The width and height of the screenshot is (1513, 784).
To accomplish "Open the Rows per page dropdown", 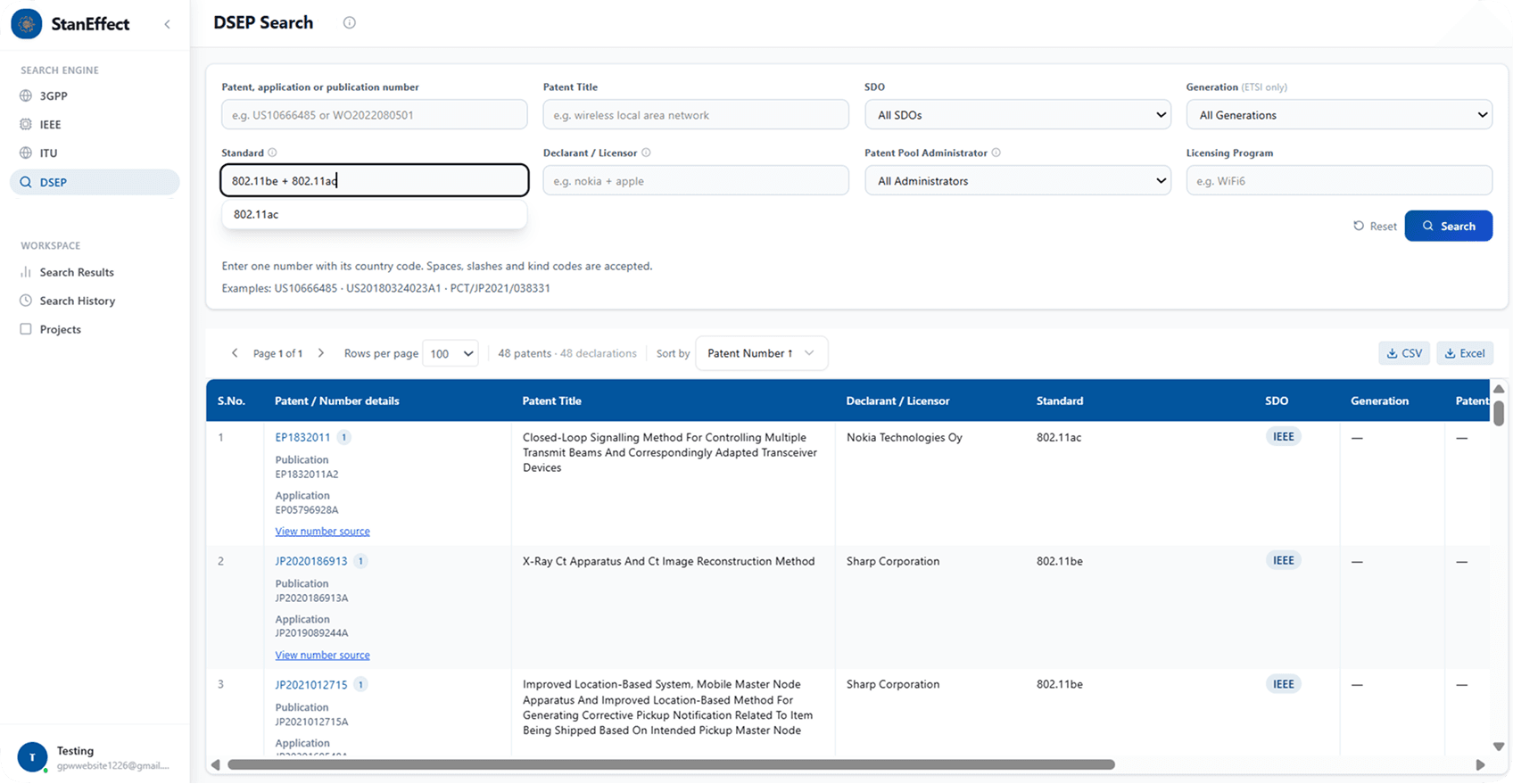I will point(451,353).
